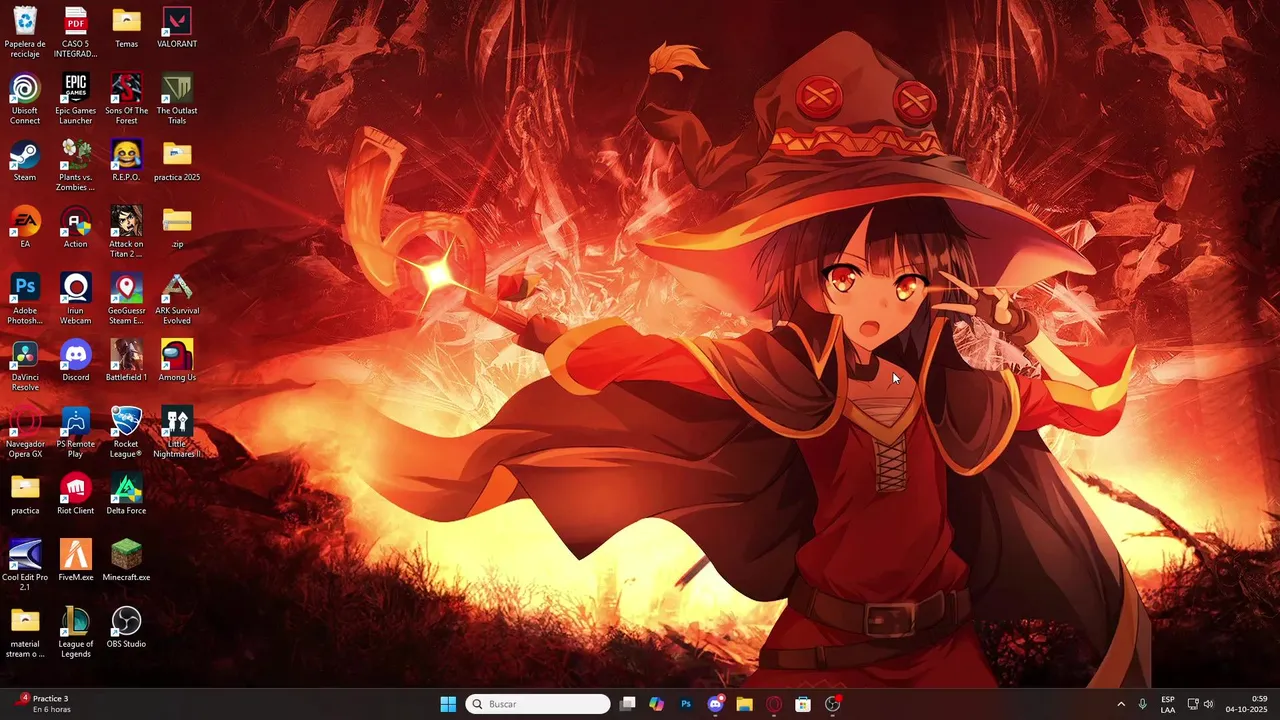Click the Riot Client icon
Image resolution: width=1280 pixels, height=720 pixels.
point(76,493)
